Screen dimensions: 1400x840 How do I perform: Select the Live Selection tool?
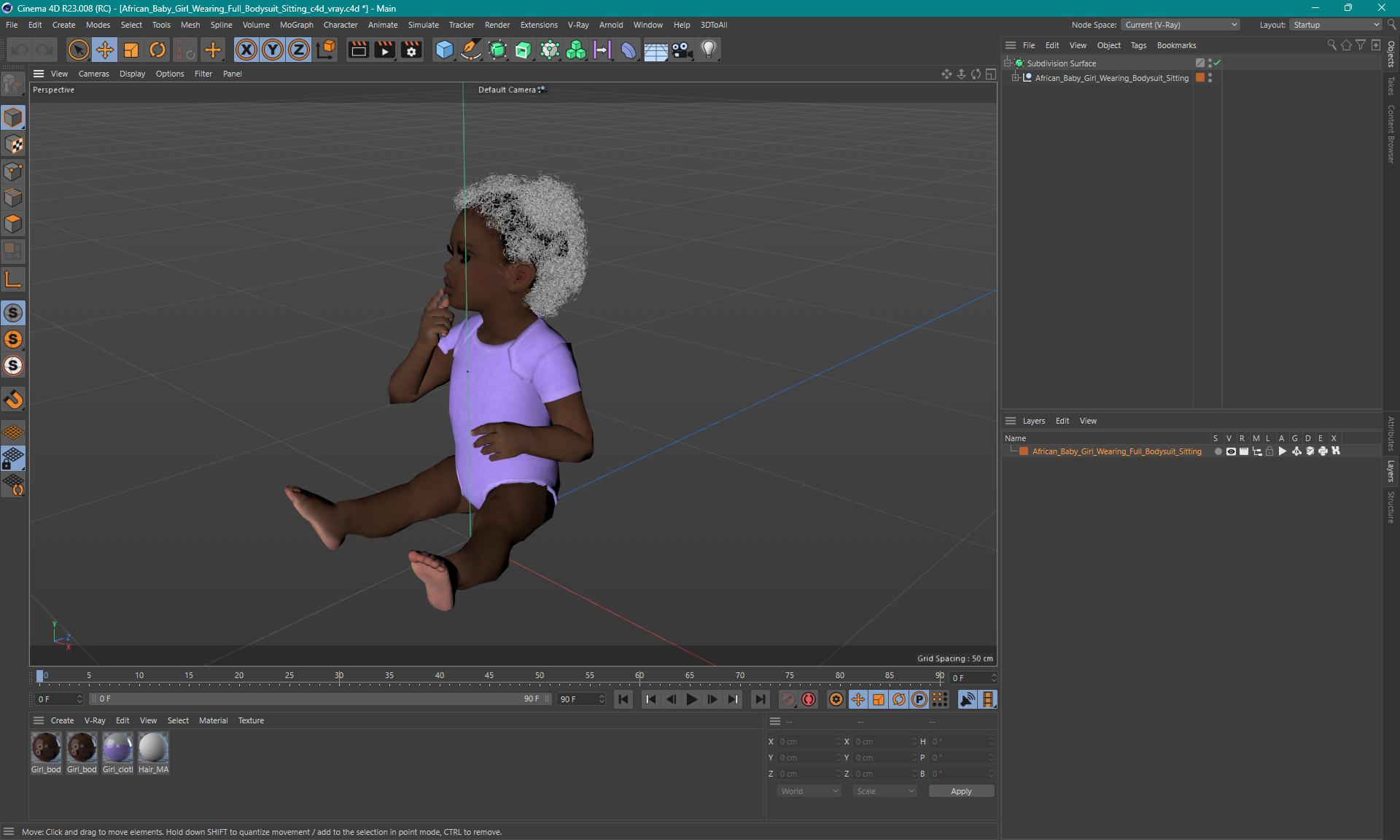pyautogui.click(x=78, y=50)
